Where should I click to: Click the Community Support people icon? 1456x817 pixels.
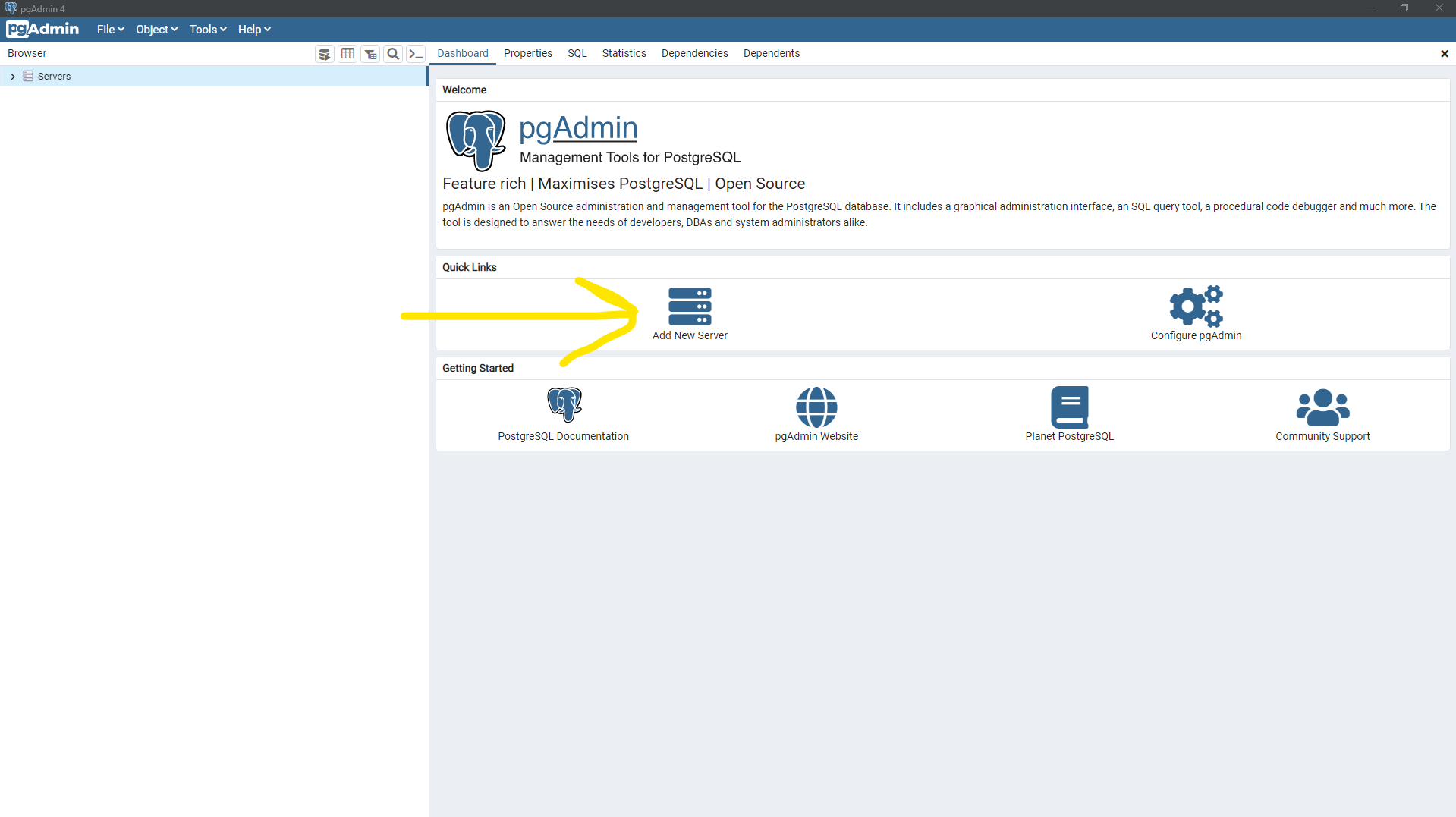click(x=1322, y=407)
